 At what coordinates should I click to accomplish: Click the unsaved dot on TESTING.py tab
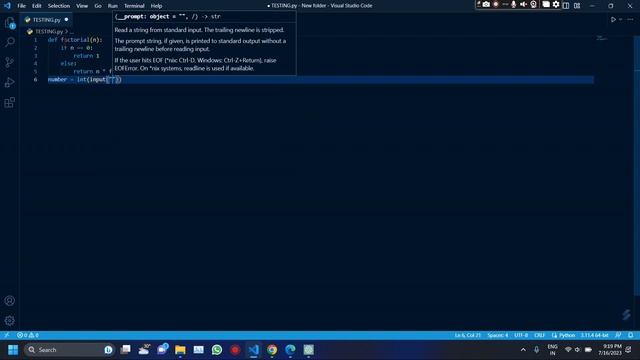tap(66, 20)
